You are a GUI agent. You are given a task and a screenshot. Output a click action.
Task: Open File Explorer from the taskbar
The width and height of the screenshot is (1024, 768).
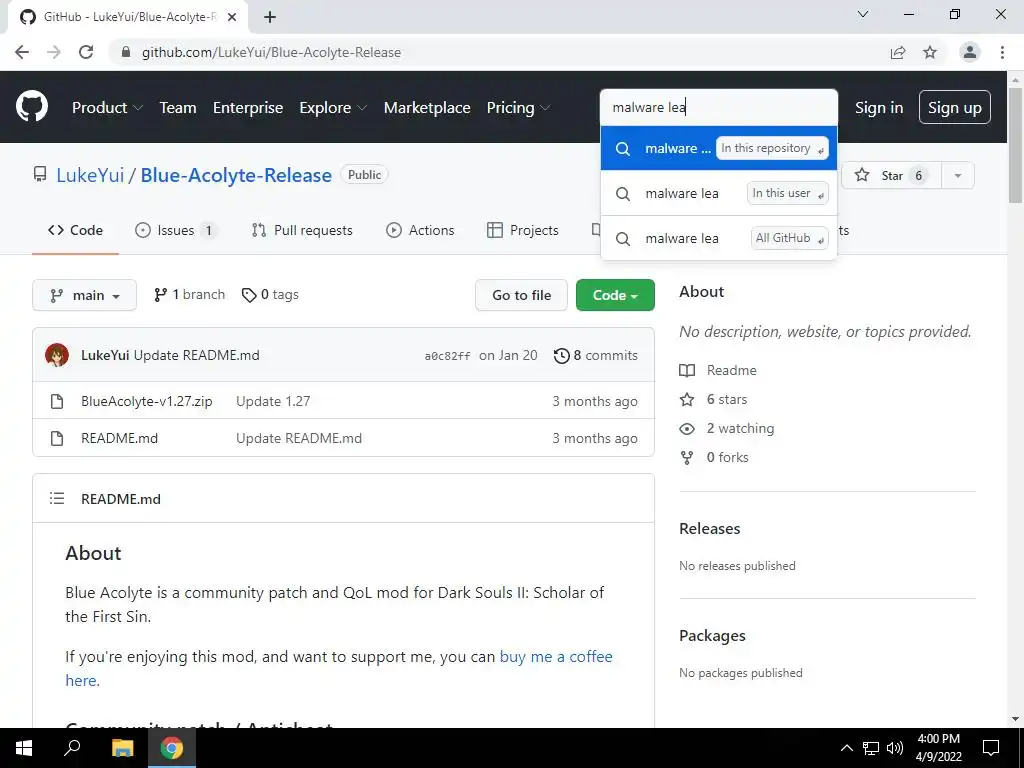click(x=122, y=748)
